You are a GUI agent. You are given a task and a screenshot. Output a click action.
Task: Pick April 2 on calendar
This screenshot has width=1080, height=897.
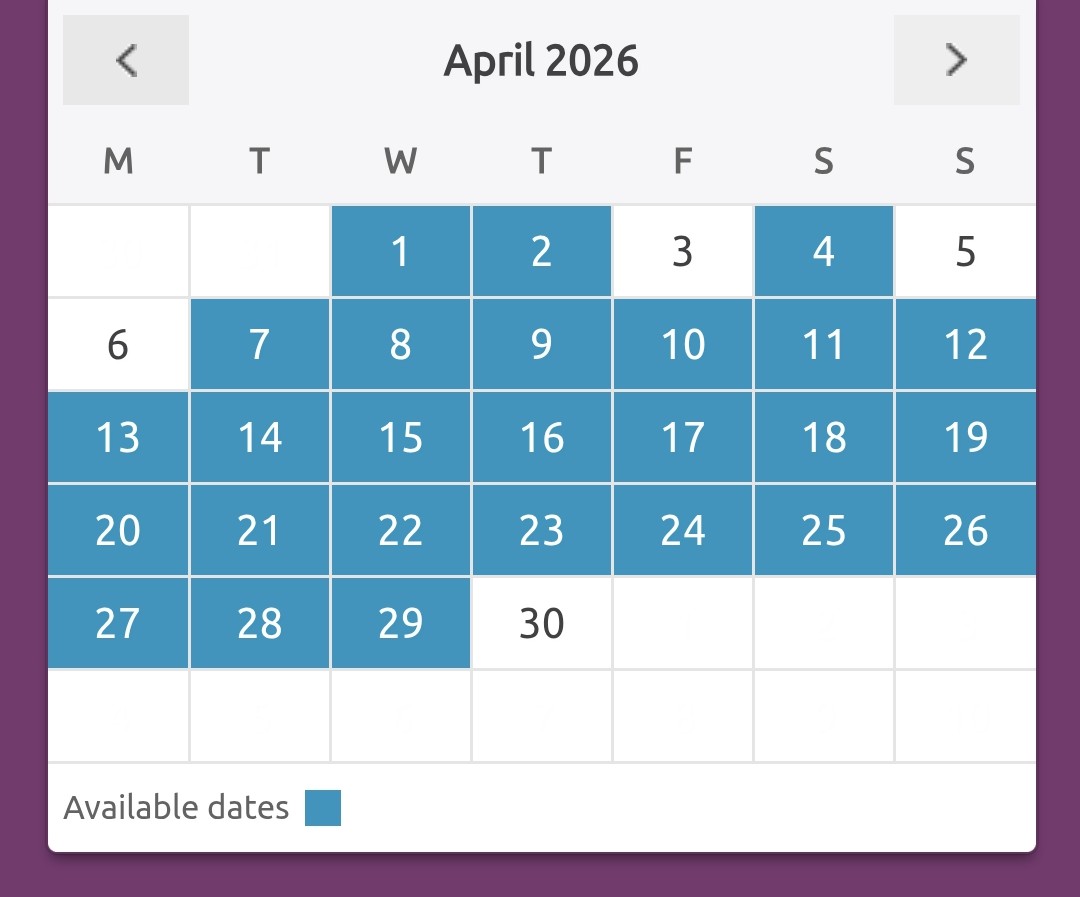(541, 252)
